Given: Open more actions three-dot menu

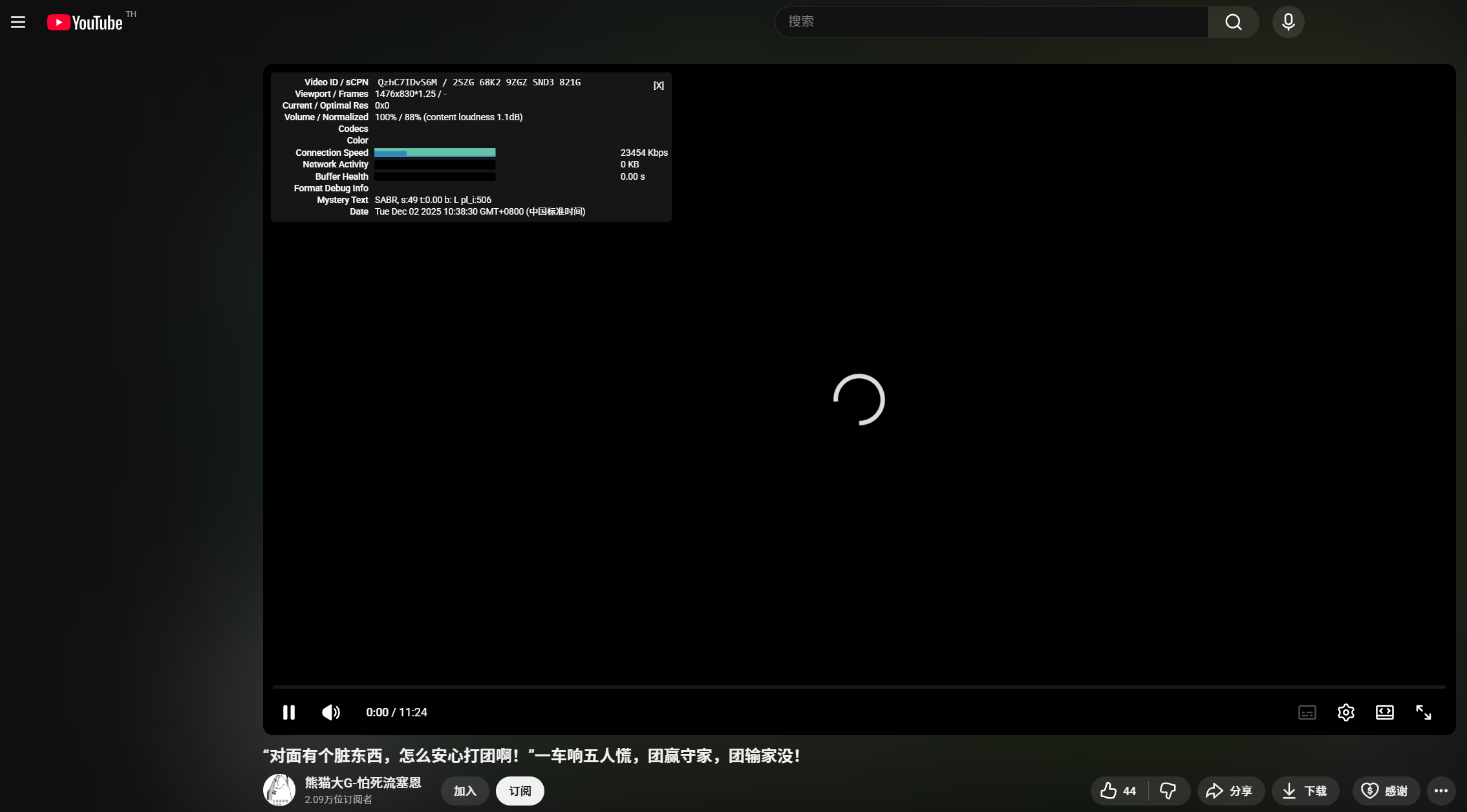Looking at the screenshot, I should (1440, 791).
